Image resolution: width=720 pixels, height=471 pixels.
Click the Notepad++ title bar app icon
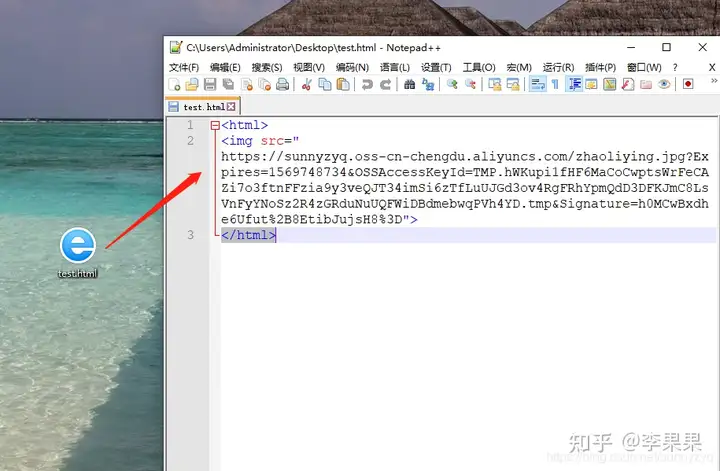click(x=175, y=47)
